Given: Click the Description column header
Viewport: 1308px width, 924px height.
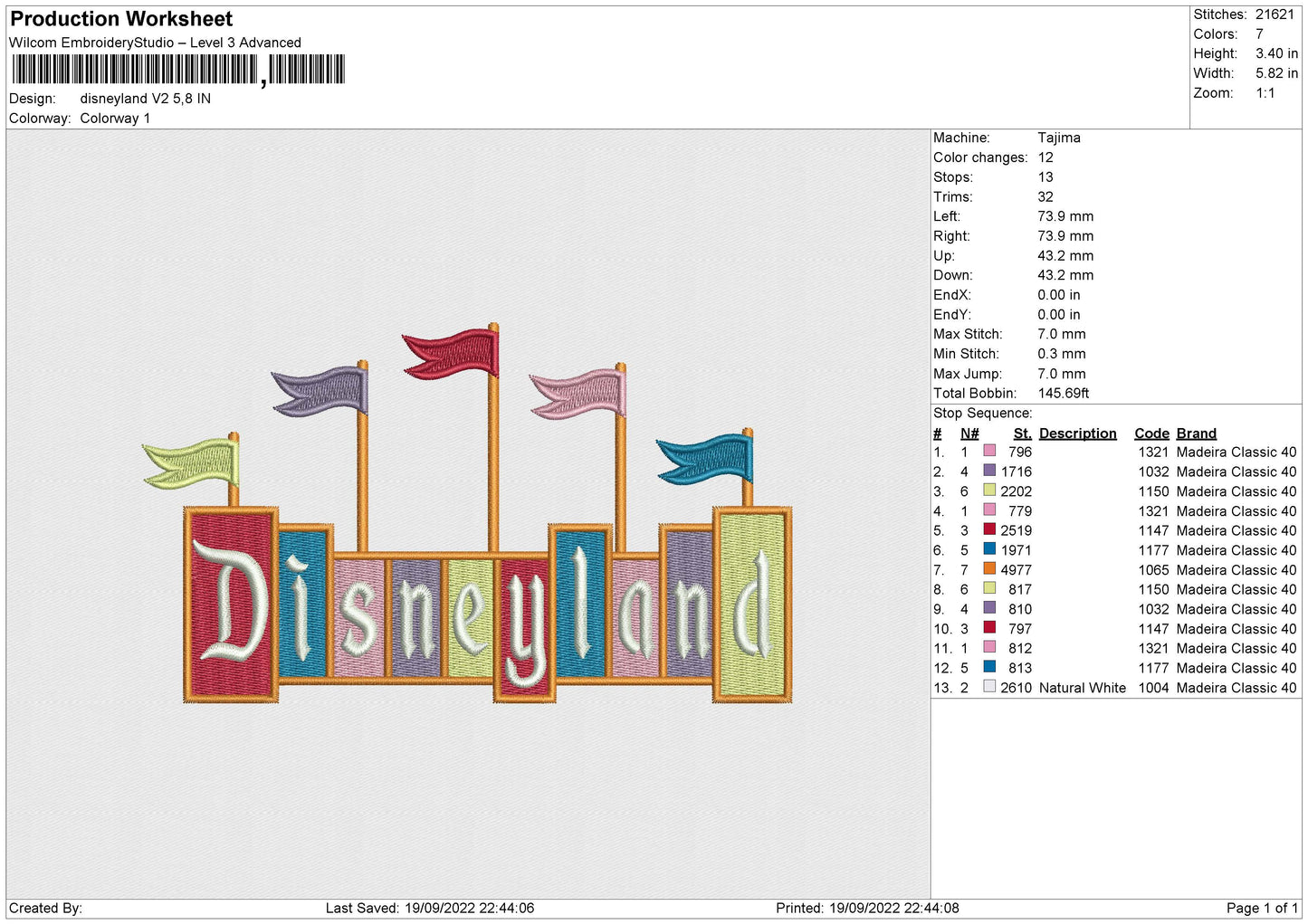Looking at the screenshot, I should click(x=1077, y=433).
